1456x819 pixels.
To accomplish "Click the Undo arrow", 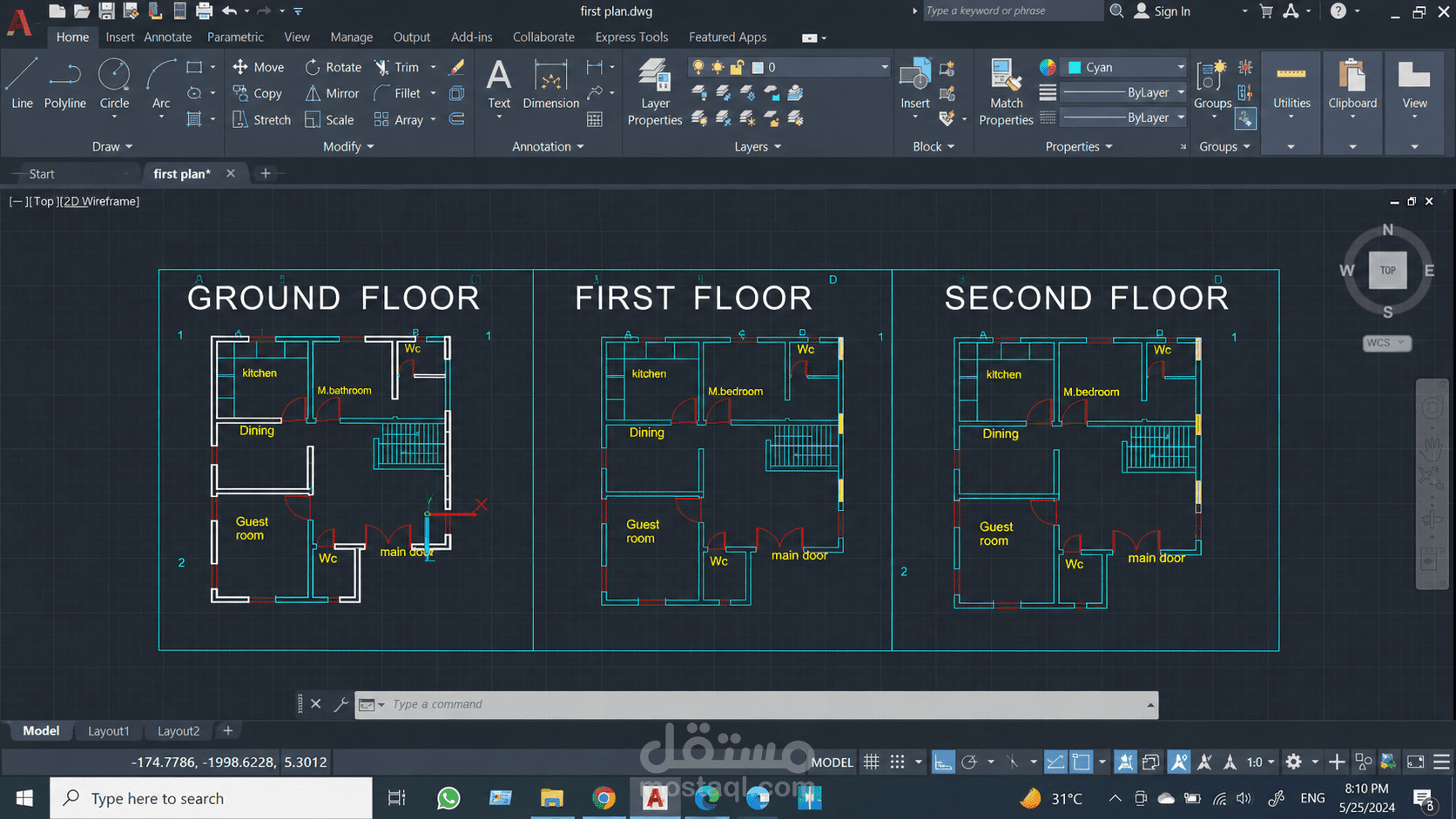I will (230, 11).
